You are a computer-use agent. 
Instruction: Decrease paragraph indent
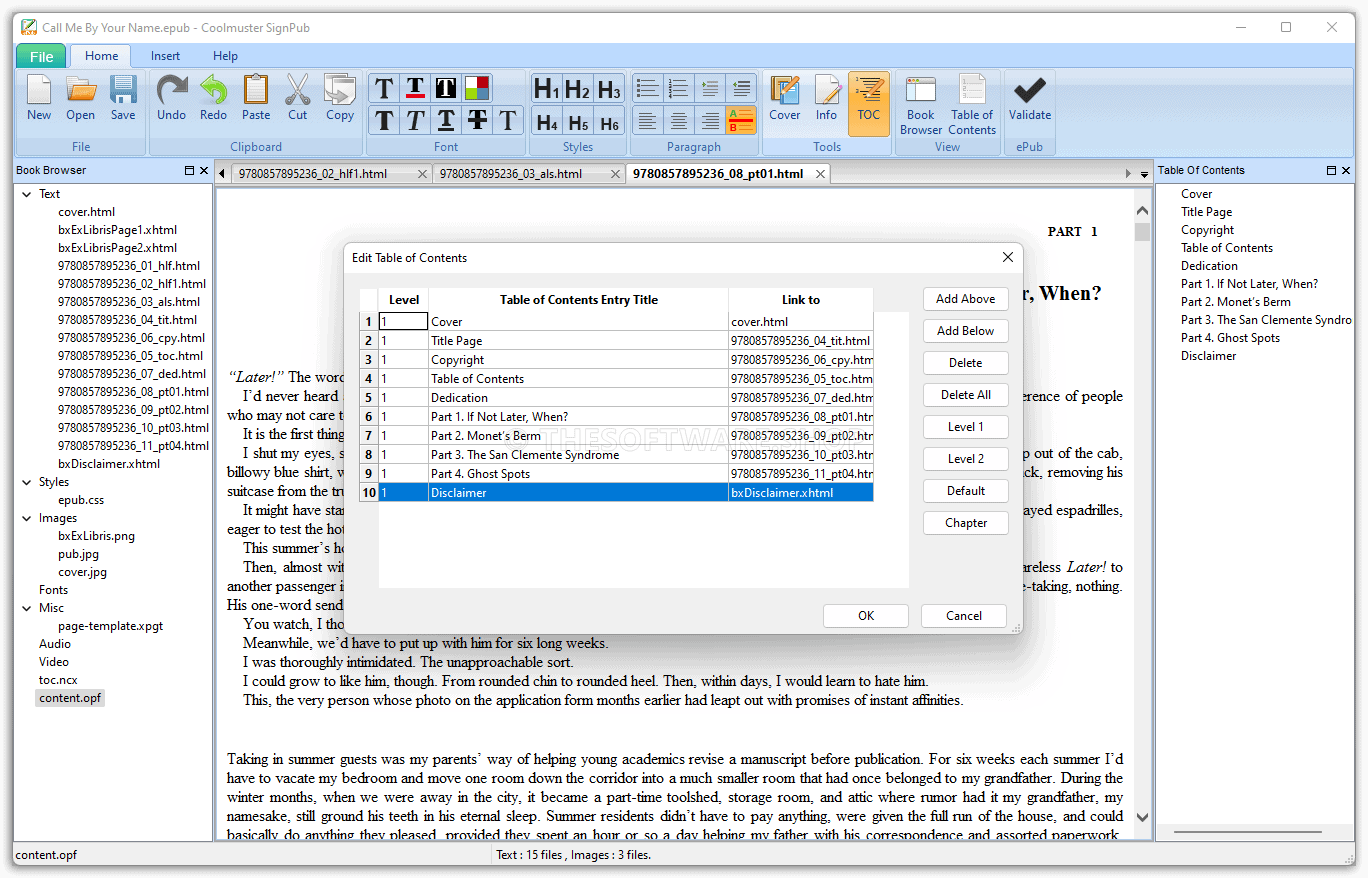741,88
